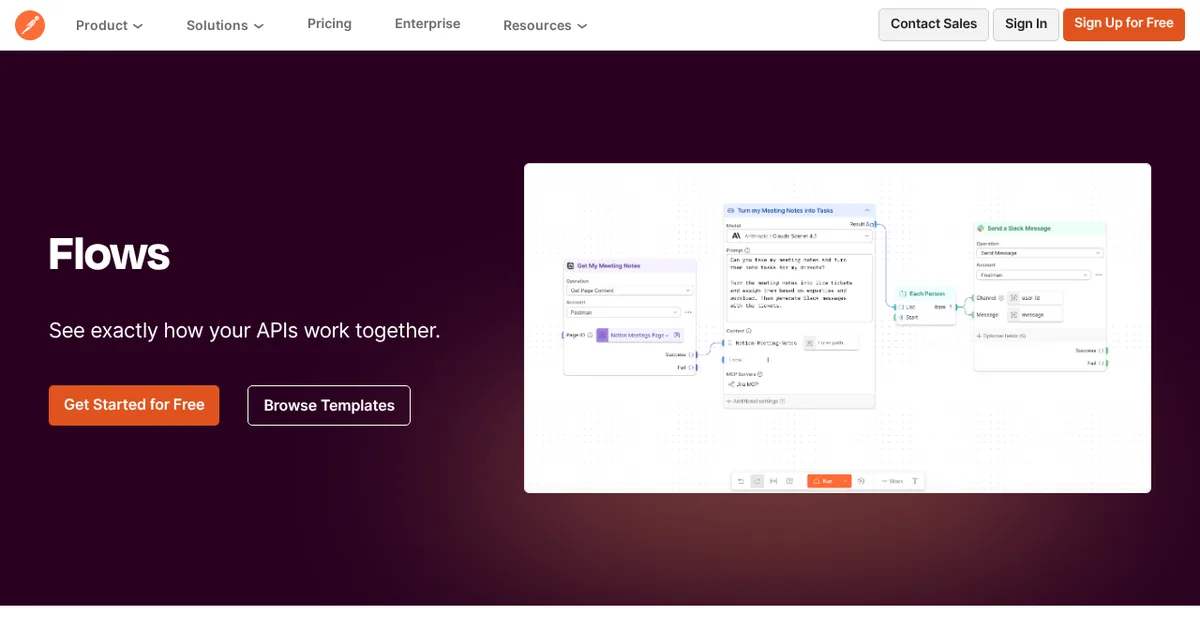Go to the Pricing page
Viewport: 1200px width, 630px height.
pos(329,24)
